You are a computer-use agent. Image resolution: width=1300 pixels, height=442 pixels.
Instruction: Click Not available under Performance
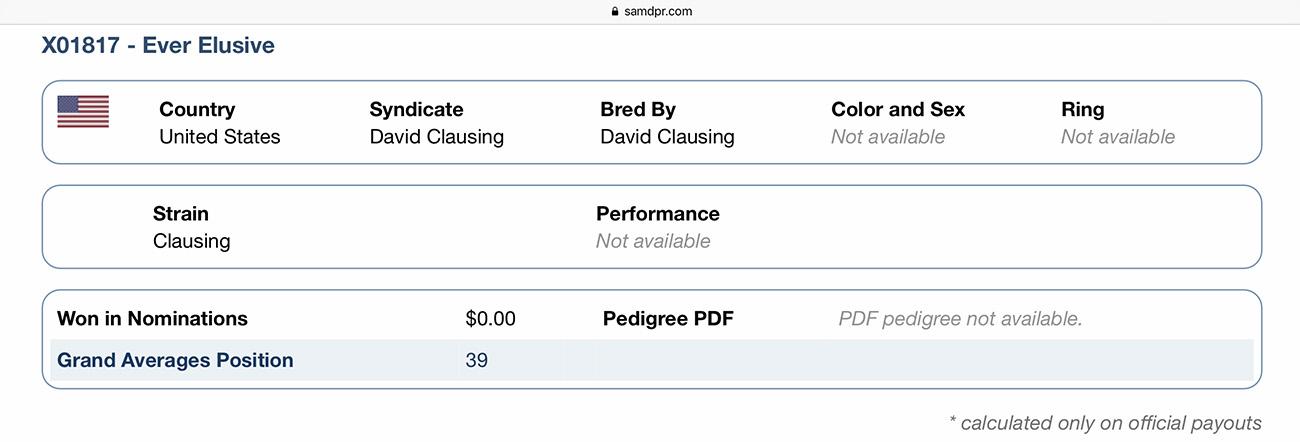point(653,241)
